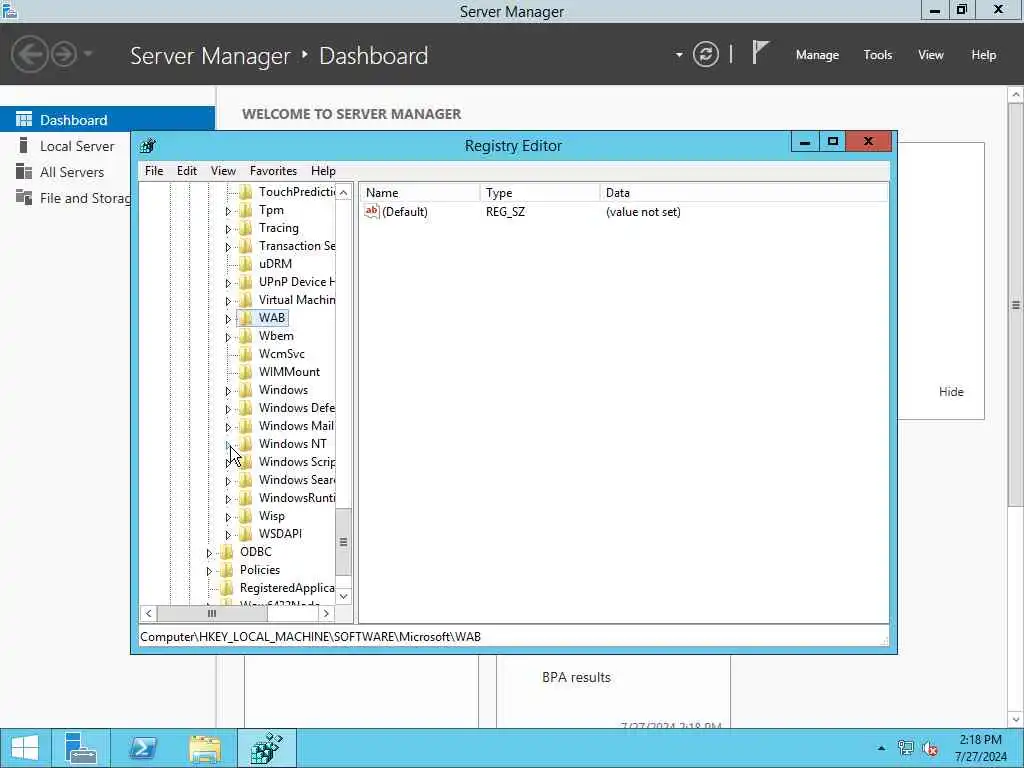Click the tree's horizontal scroll right arrow
The width and height of the screenshot is (1024, 768).
326,613
